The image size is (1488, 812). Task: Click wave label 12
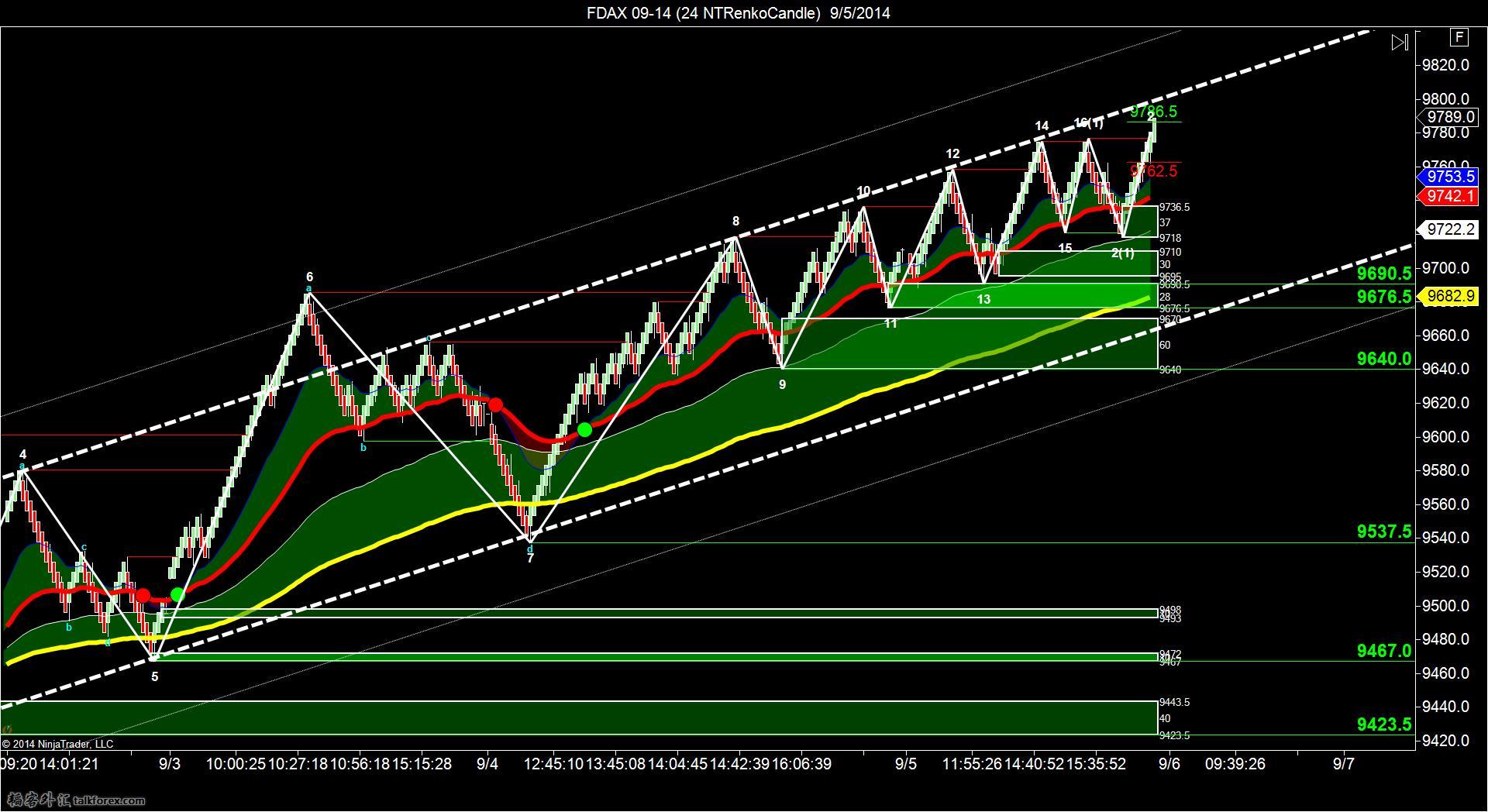pos(952,153)
